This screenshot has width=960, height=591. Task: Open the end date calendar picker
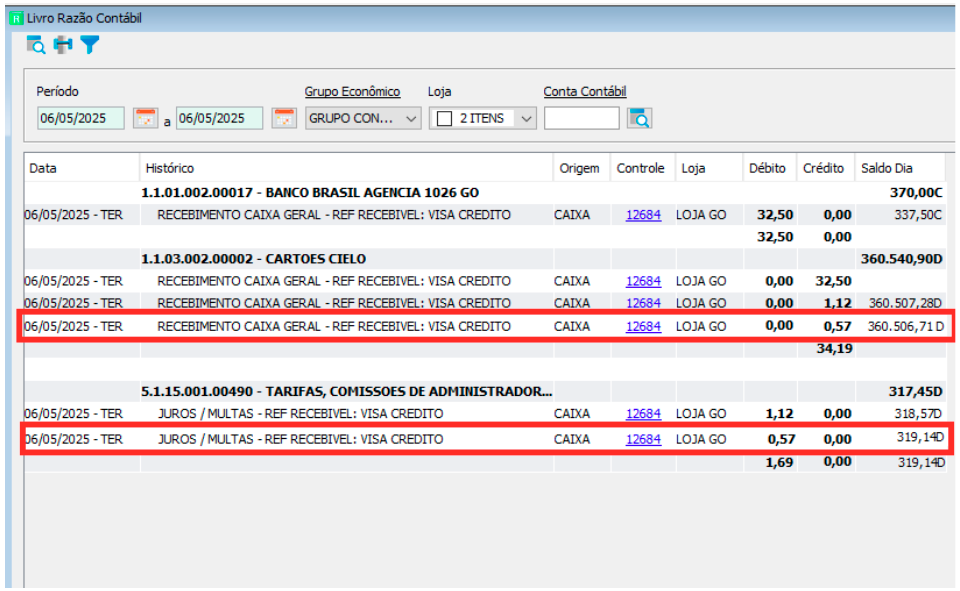tap(284, 118)
